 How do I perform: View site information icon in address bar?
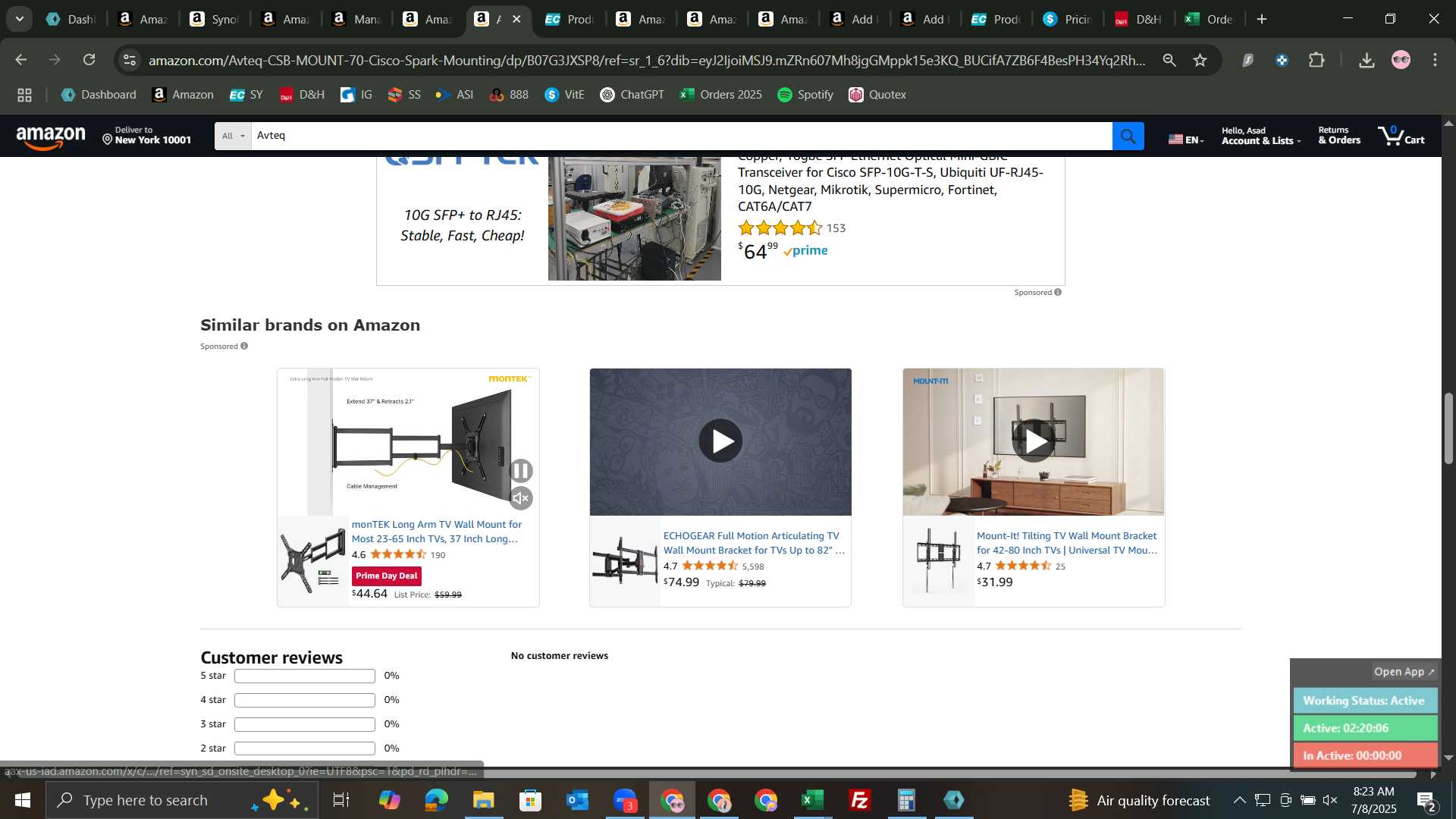pos(130,60)
